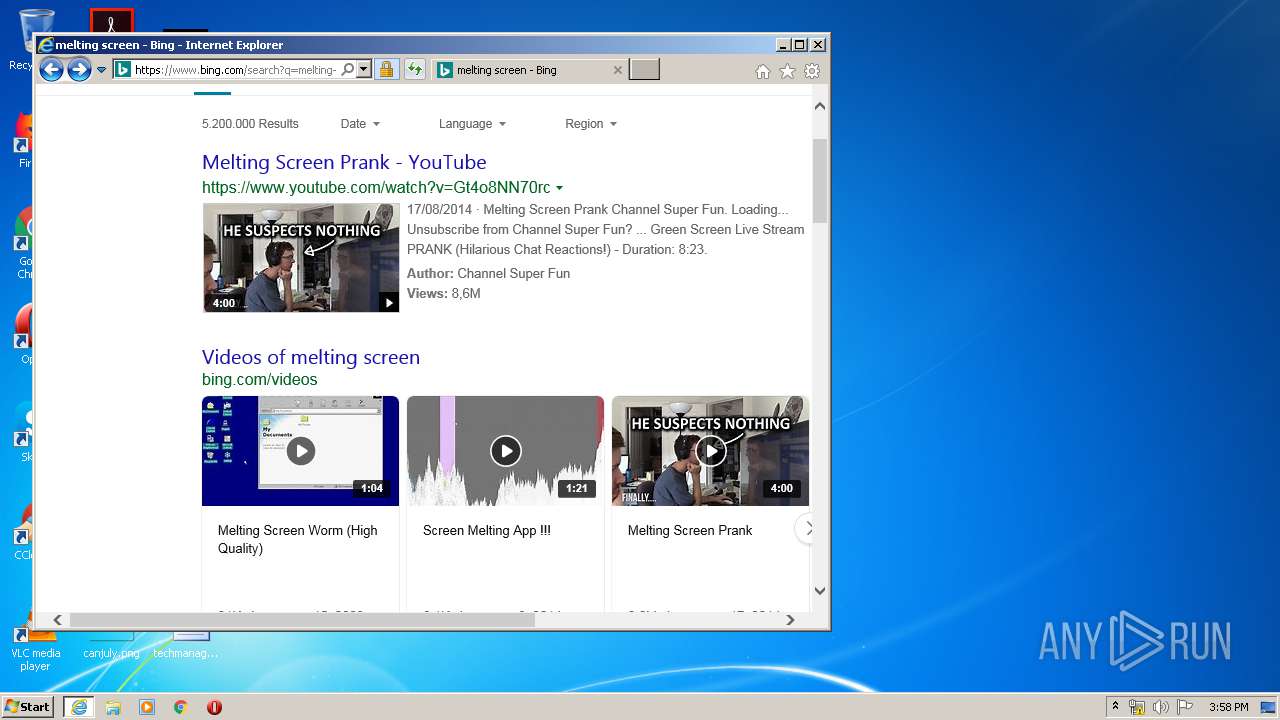The width and height of the screenshot is (1280, 720).
Task: Expand the Language filter dropdown
Action: 472,124
